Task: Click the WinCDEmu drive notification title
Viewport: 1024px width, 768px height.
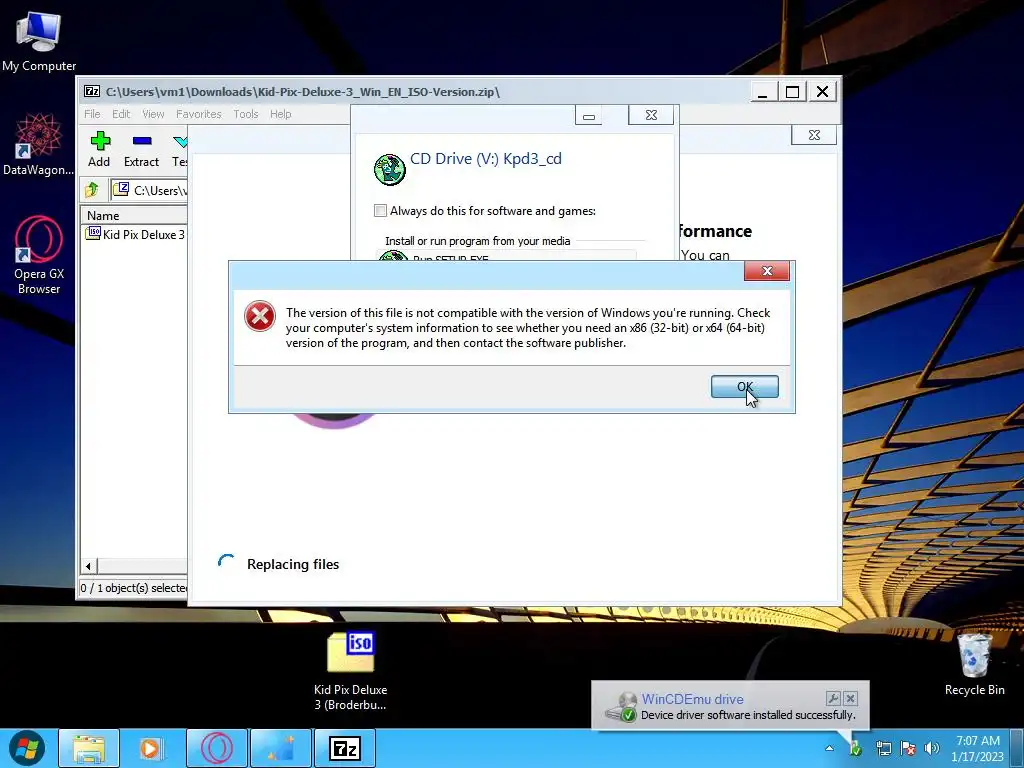Action: 692,699
